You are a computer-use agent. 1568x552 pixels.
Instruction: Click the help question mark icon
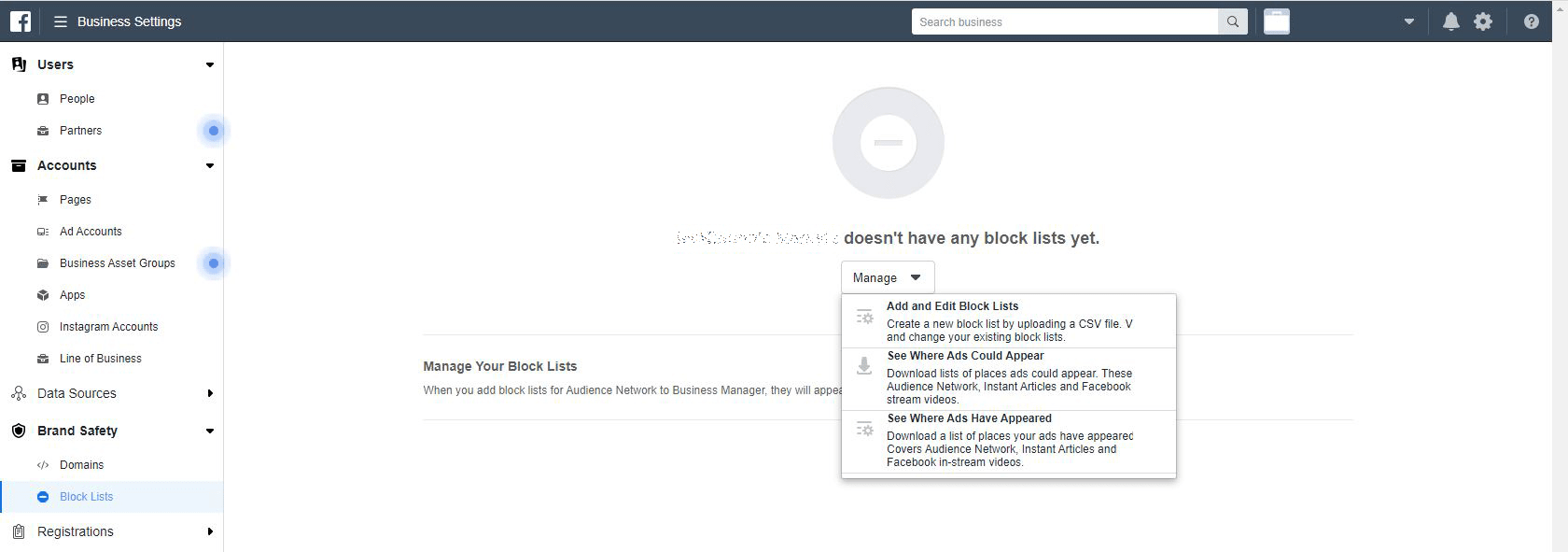tap(1531, 21)
